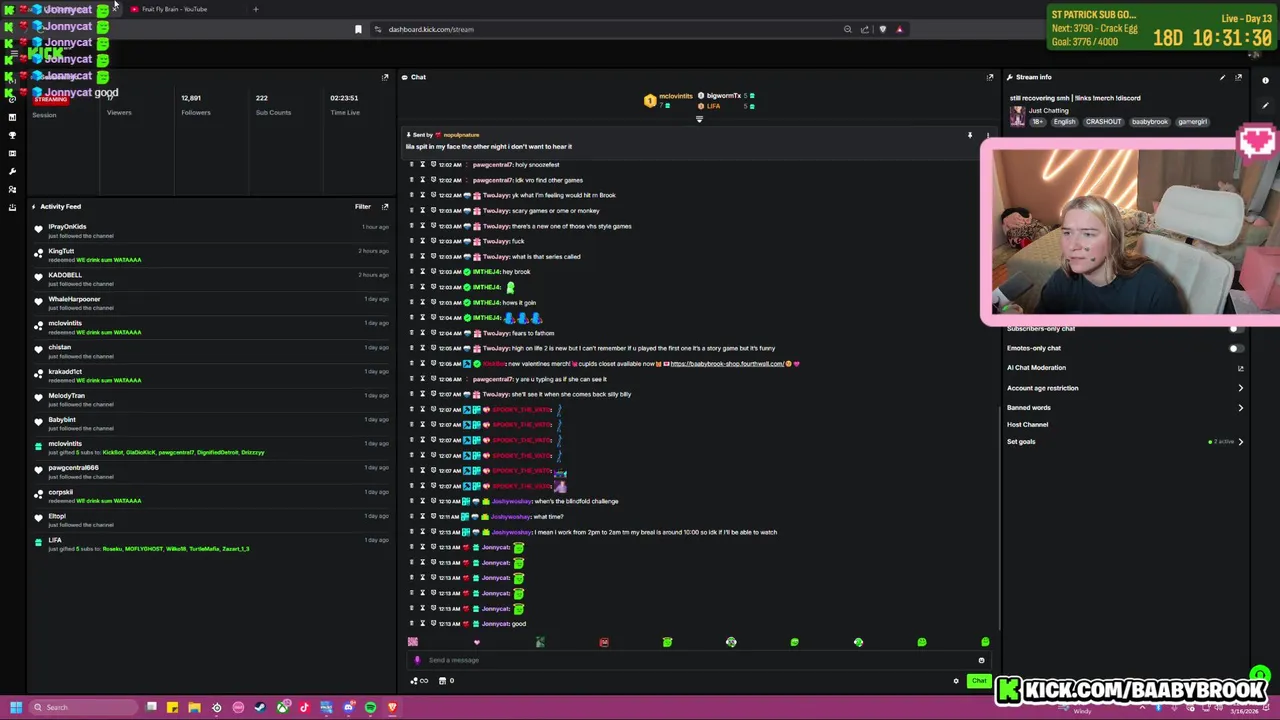The height and width of the screenshot is (720, 1280).
Task: Click the 12,891 Followers stat
Action: coord(195,105)
